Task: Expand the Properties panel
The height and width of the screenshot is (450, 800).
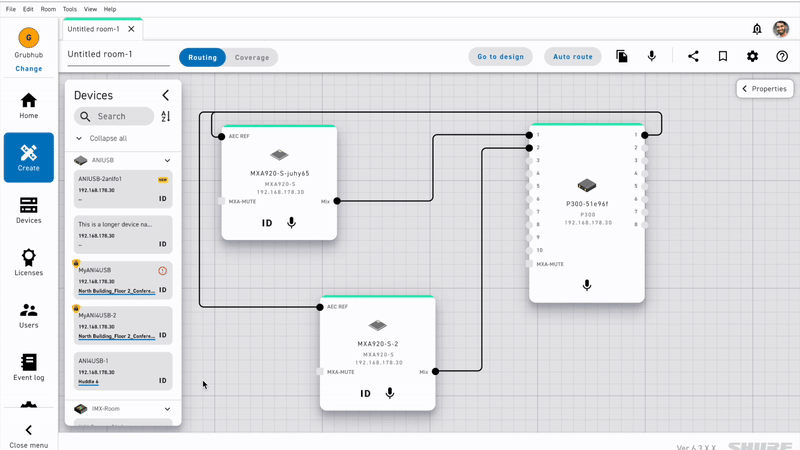Action: [765, 89]
